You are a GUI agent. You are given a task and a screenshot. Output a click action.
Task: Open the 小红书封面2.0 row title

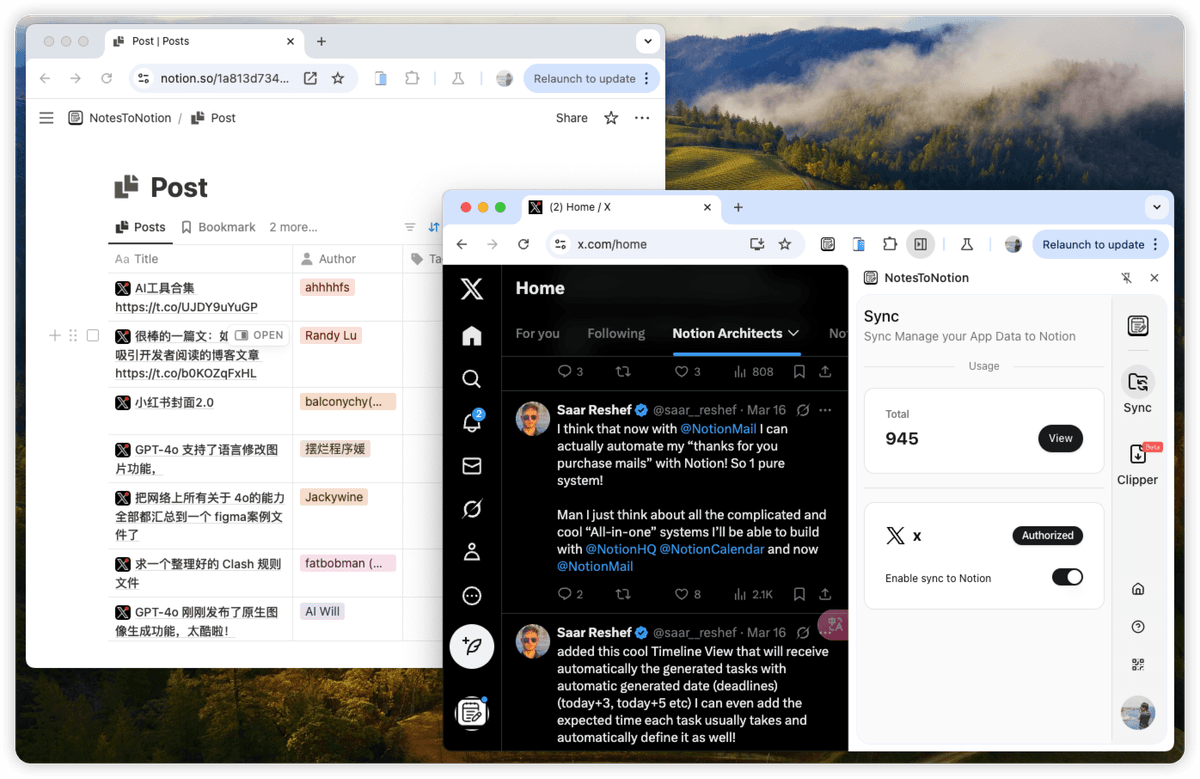(174, 402)
